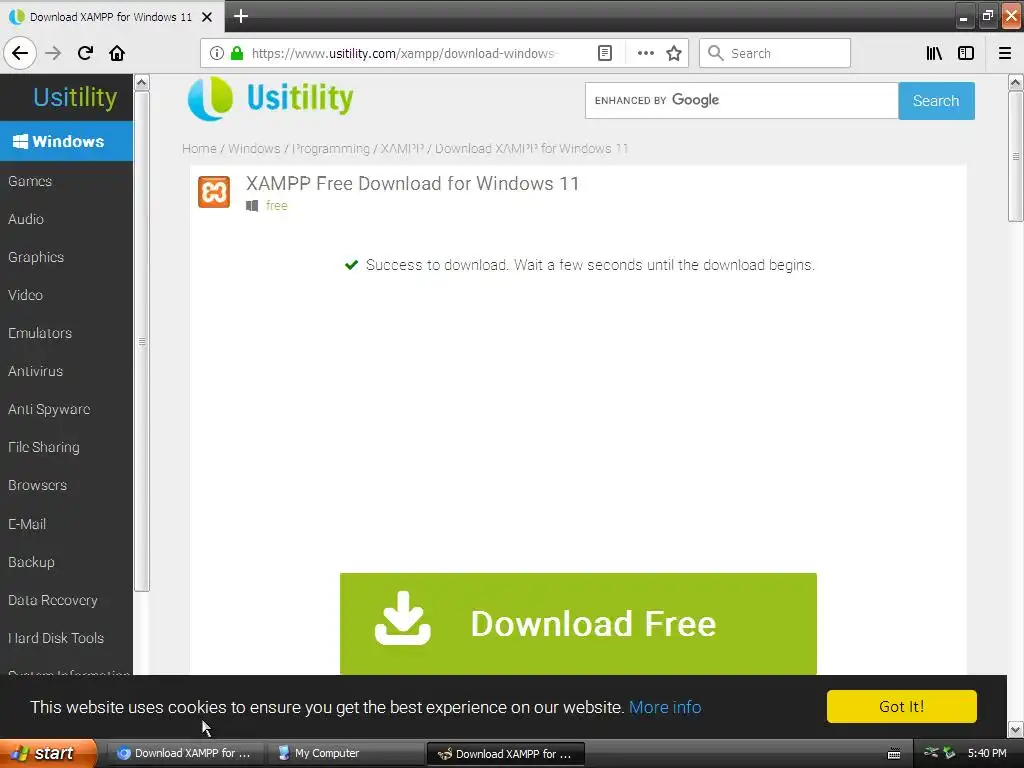The height and width of the screenshot is (768, 1024).
Task: Dismiss cookie notice with Got It!
Action: [x=901, y=707]
